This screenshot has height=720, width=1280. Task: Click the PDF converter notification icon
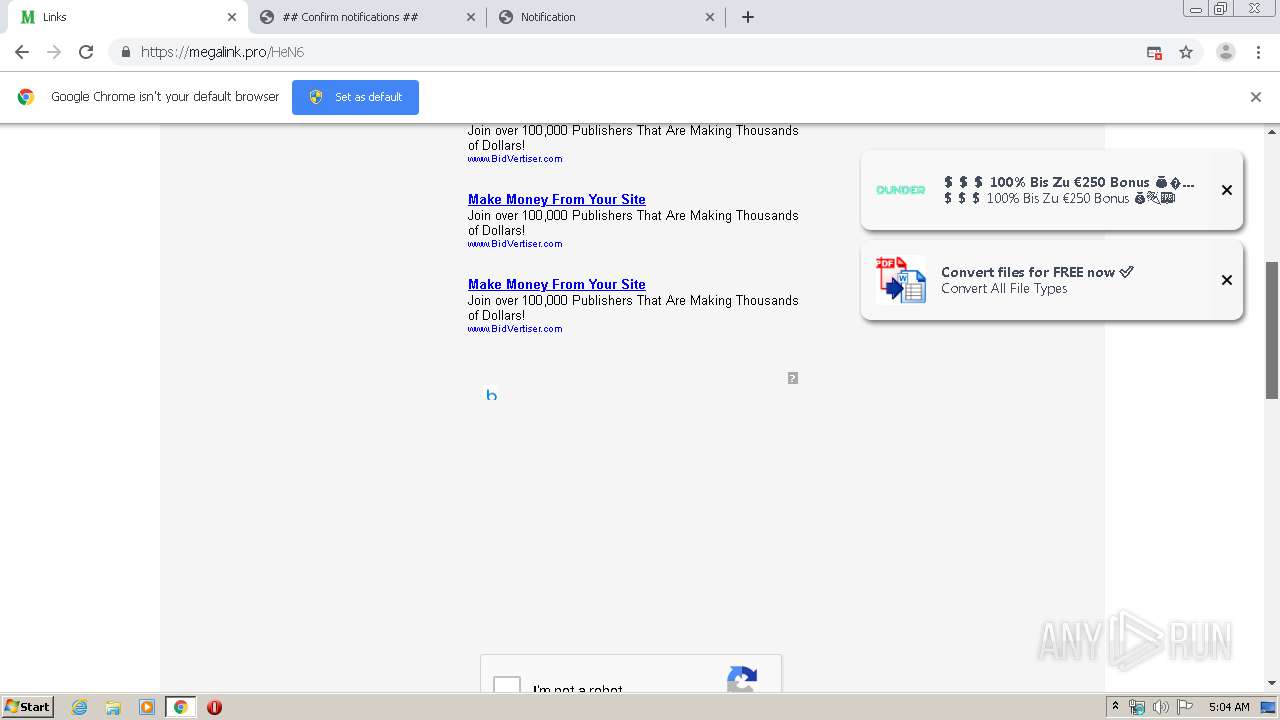pos(901,280)
